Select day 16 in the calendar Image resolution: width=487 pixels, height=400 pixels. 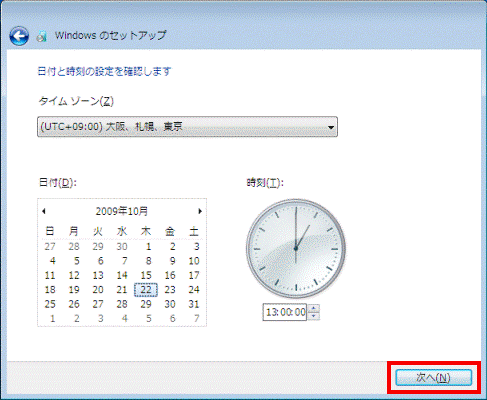(170, 275)
